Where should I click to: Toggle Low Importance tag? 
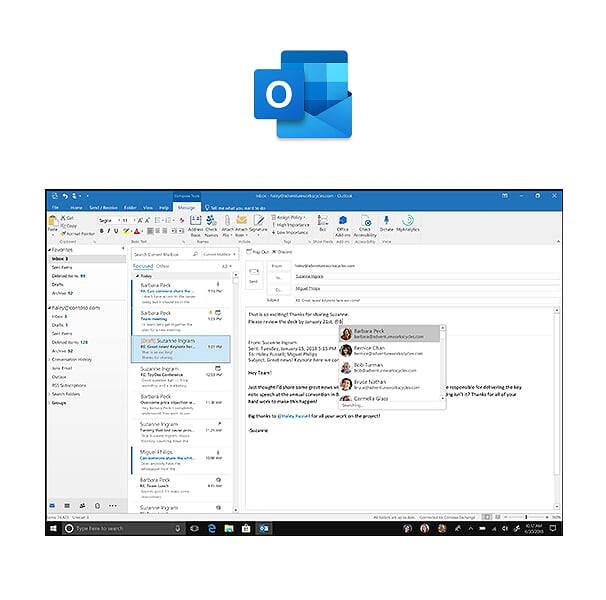click(290, 232)
